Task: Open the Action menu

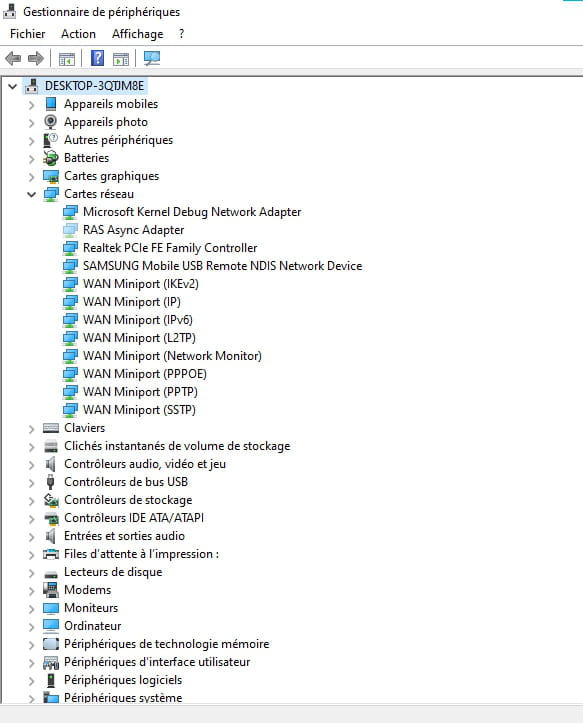Action: pyautogui.click(x=78, y=34)
